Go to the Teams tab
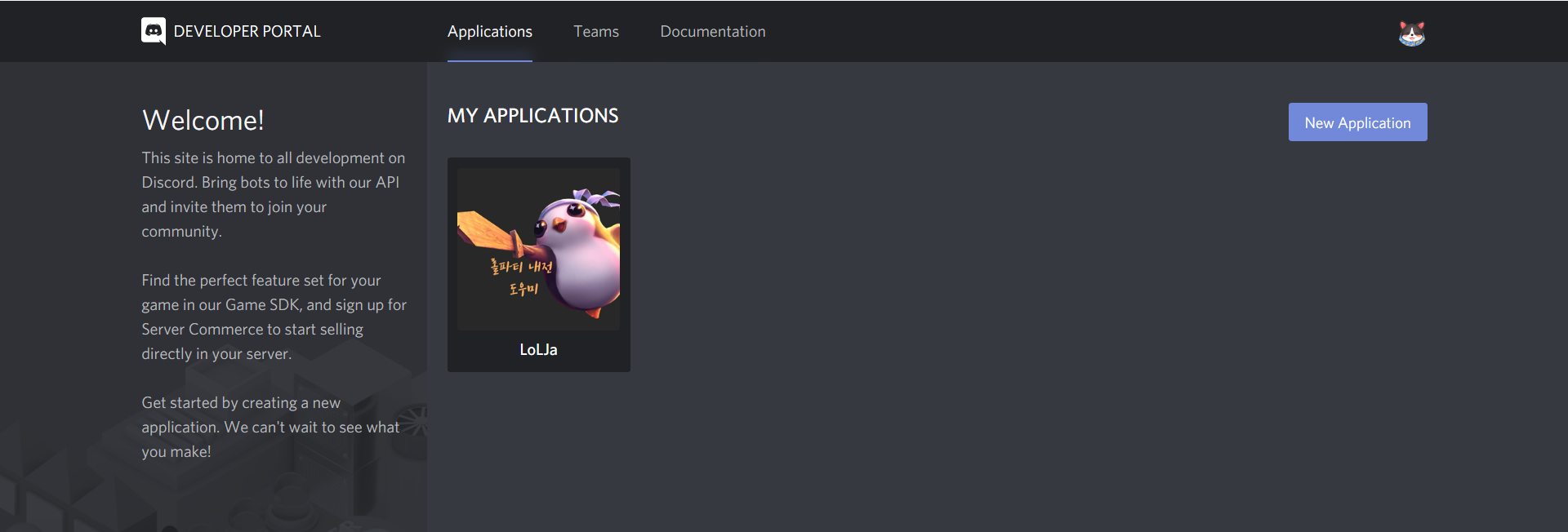1568x532 pixels. [596, 32]
